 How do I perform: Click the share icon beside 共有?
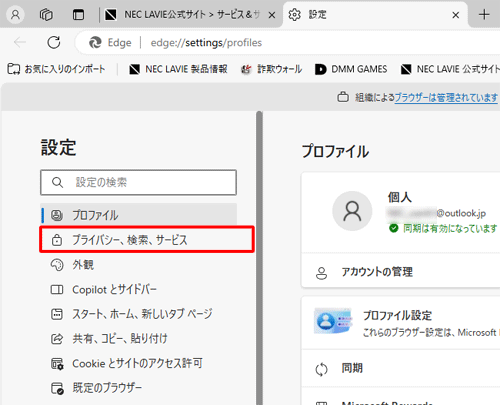(x=57, y=339)
